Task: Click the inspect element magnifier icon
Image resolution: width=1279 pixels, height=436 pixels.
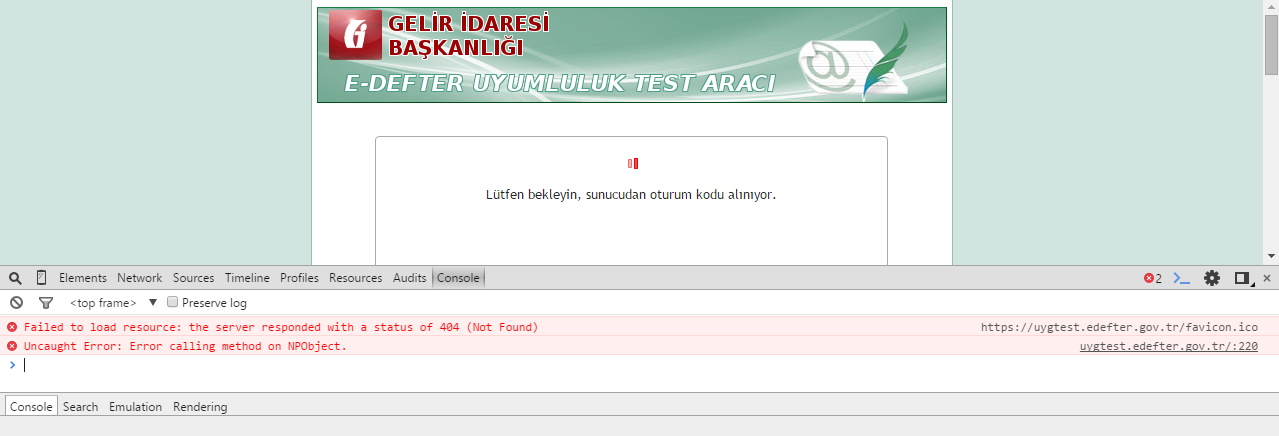Action: coord(15,278)
